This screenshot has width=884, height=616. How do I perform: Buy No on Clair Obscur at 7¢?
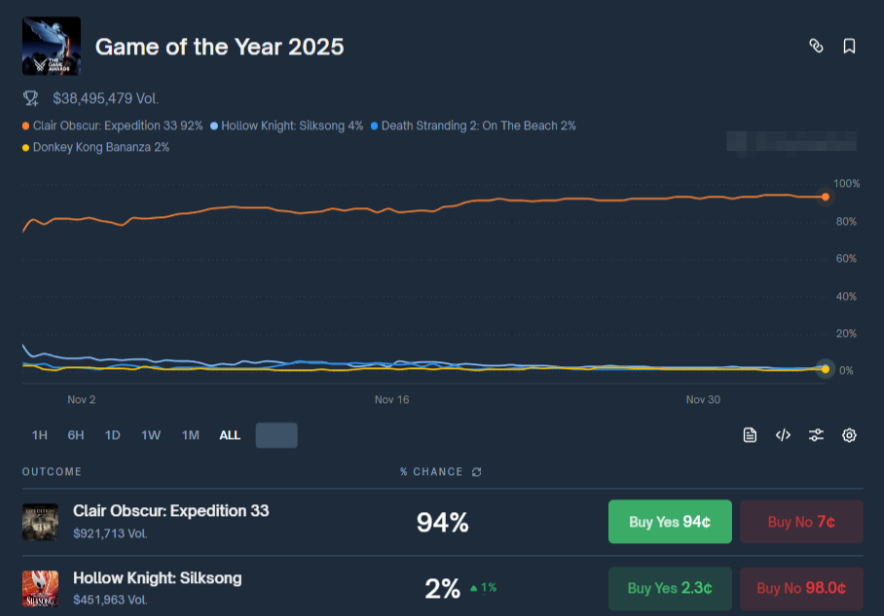click(x=801, y=522)
